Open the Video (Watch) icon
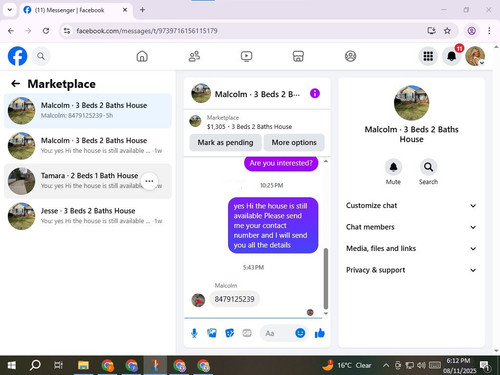This screenshot has width=500, height=375. click(246, 56)
